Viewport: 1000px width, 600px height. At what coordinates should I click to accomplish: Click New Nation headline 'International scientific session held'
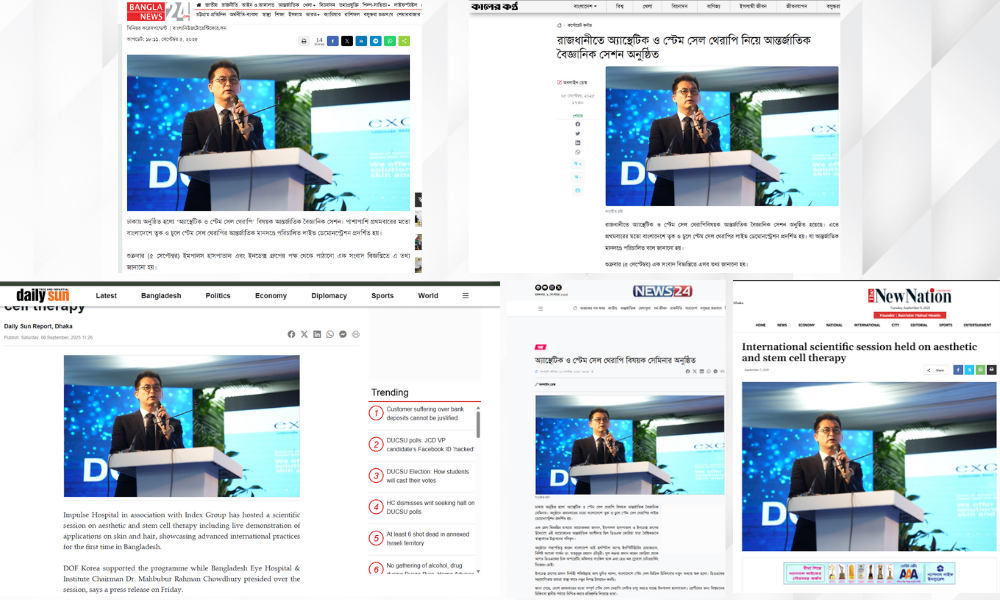click(x=859, y=352)
